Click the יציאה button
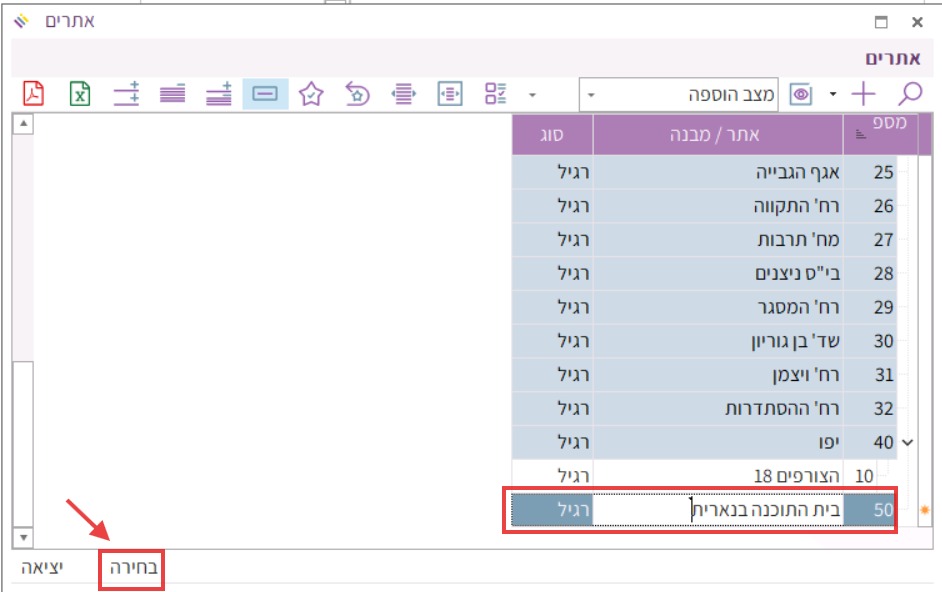The image size is (942, 592). pyautogui.click(x=42, y=568)
